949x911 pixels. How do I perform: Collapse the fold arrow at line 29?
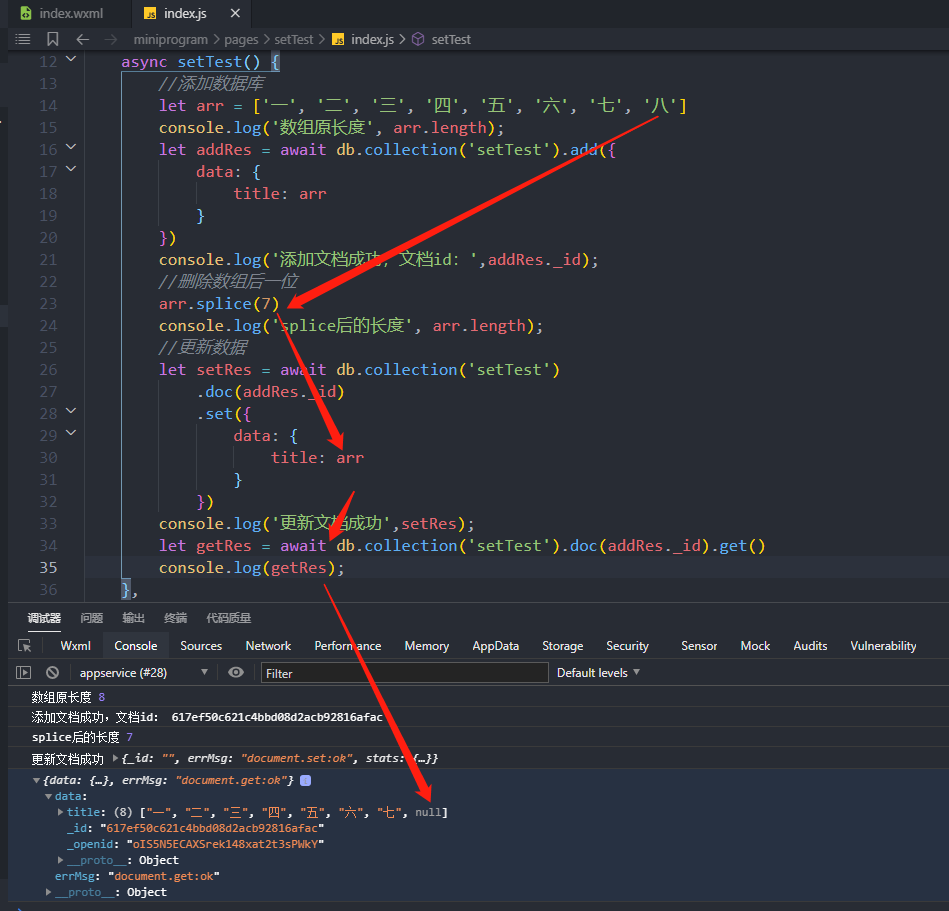(x=71, y=432)
